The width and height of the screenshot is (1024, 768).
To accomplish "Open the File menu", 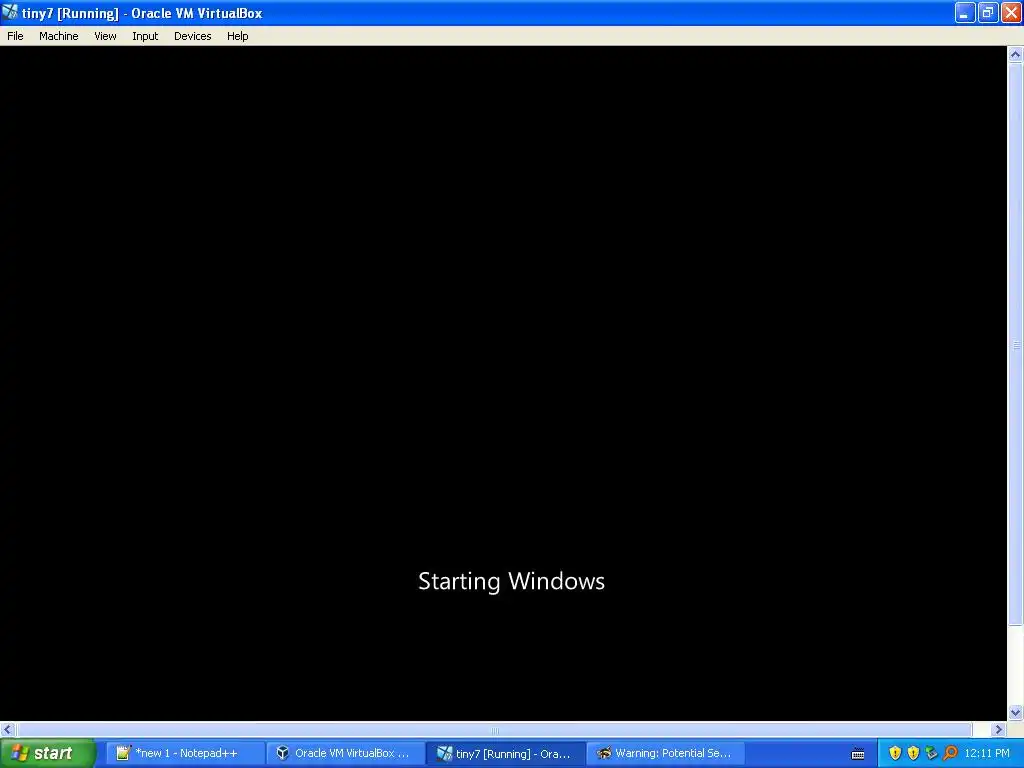I will point(15,36).
